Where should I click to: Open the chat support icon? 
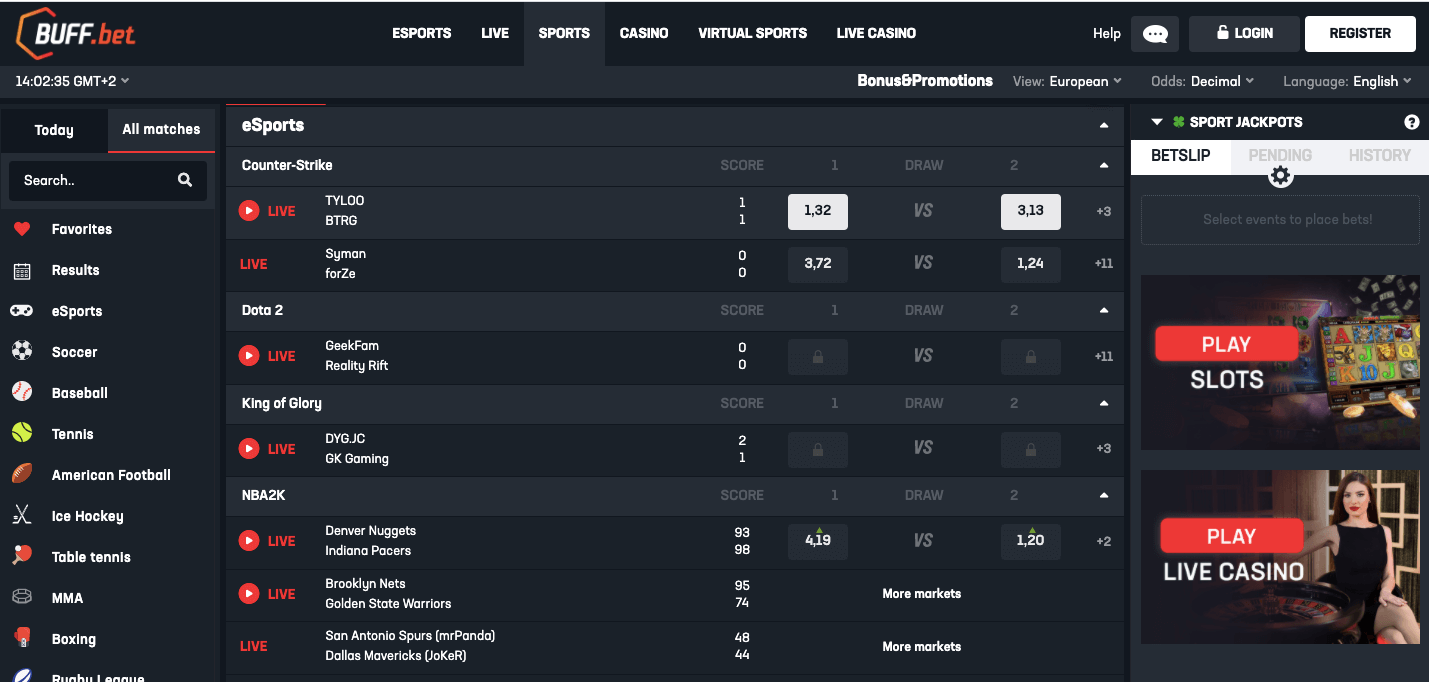click(x=1154, y=33)
